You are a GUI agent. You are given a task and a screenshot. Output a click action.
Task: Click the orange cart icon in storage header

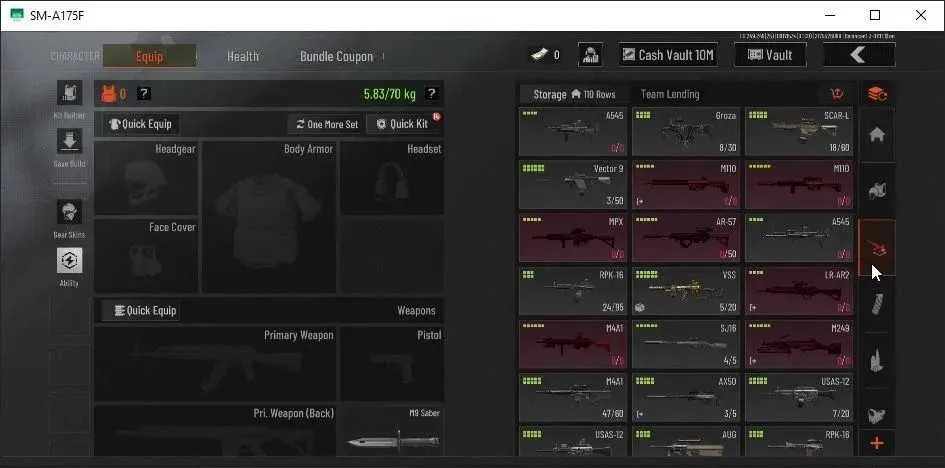[x=837, y=94]
